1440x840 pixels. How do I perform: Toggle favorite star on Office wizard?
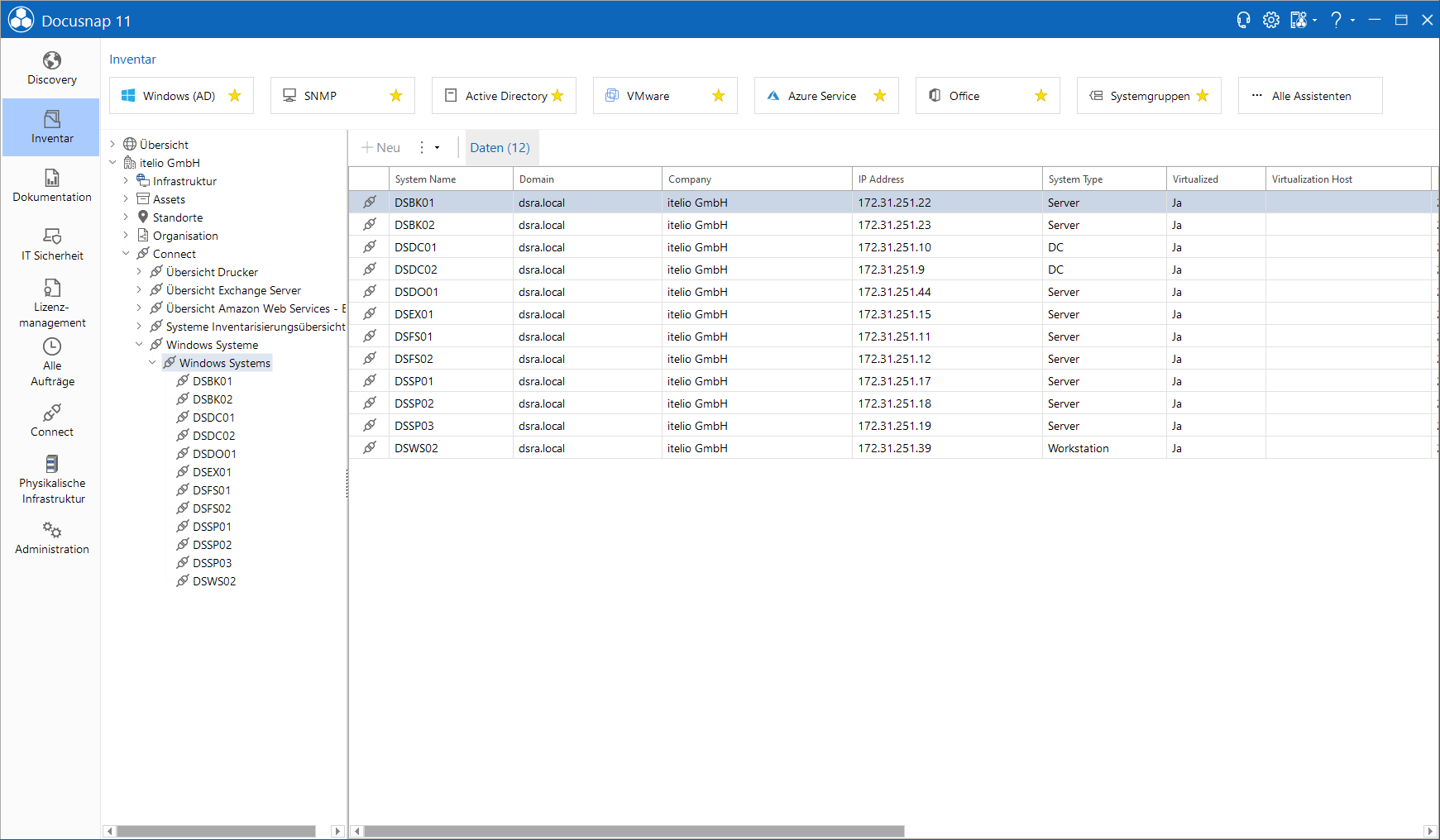[1041, 96]
